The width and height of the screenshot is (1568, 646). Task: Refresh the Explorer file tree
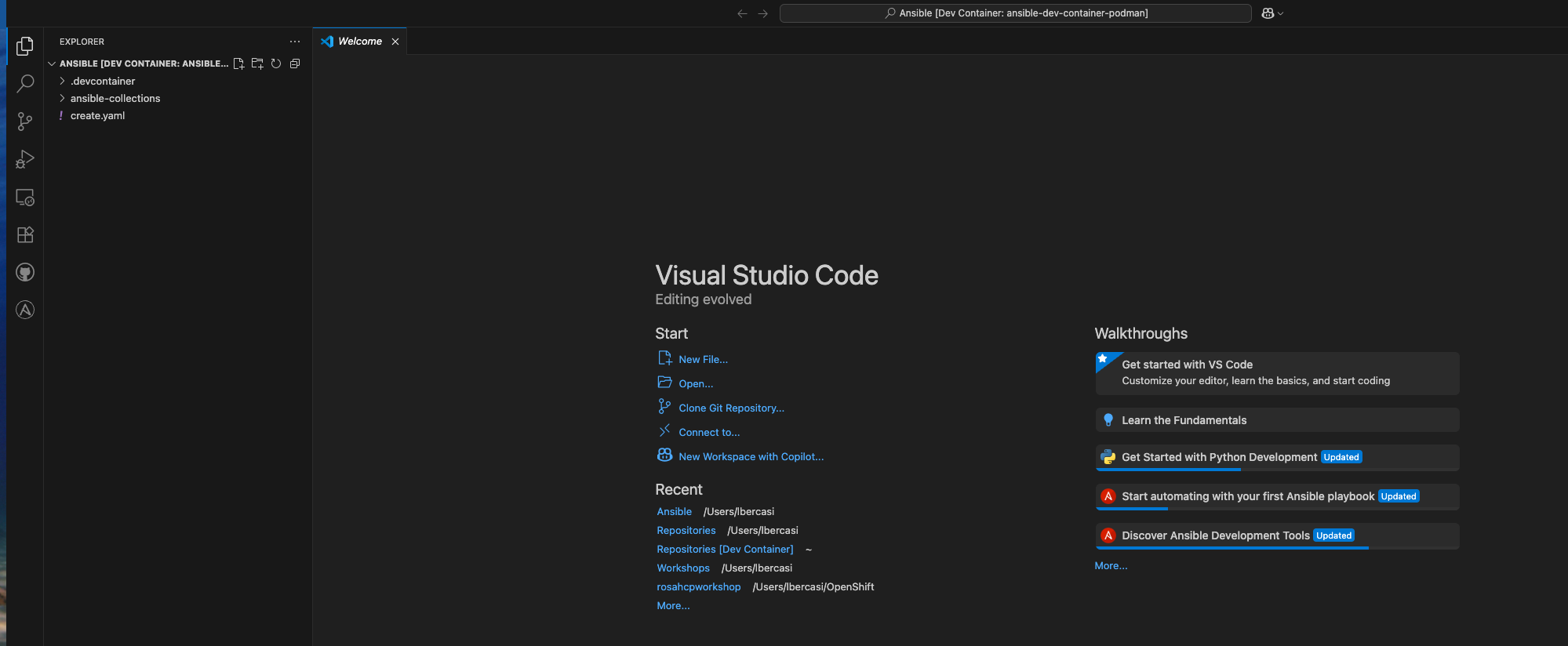tap(276, 64)
